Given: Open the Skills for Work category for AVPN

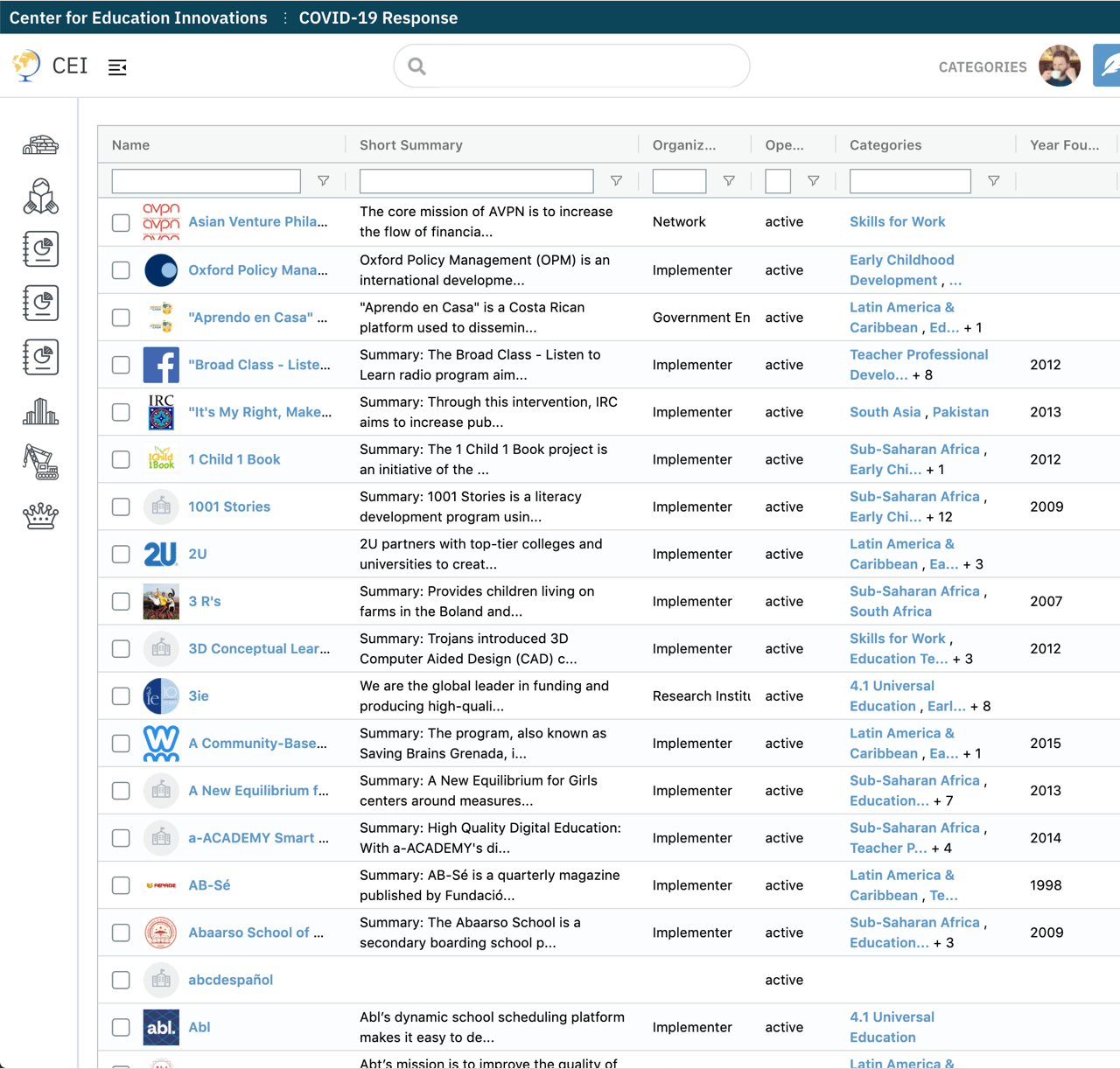Looking at the screenshot, I should click(x=898, y=222).
